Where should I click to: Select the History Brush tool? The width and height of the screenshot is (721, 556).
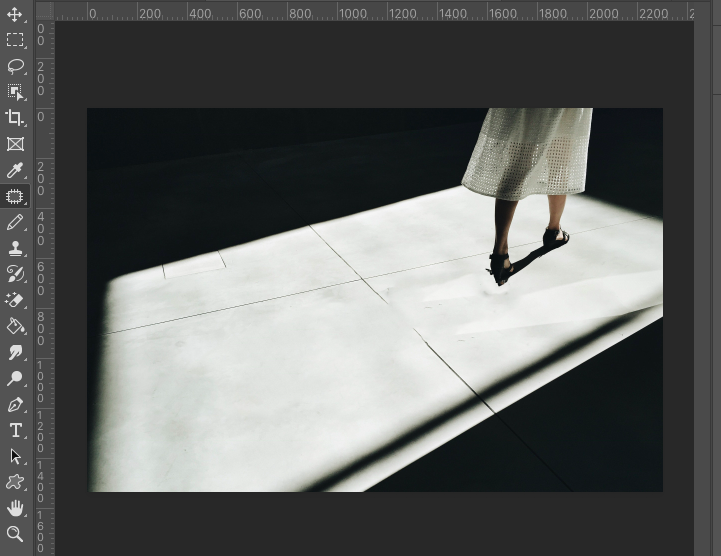(x=15, y=274)
